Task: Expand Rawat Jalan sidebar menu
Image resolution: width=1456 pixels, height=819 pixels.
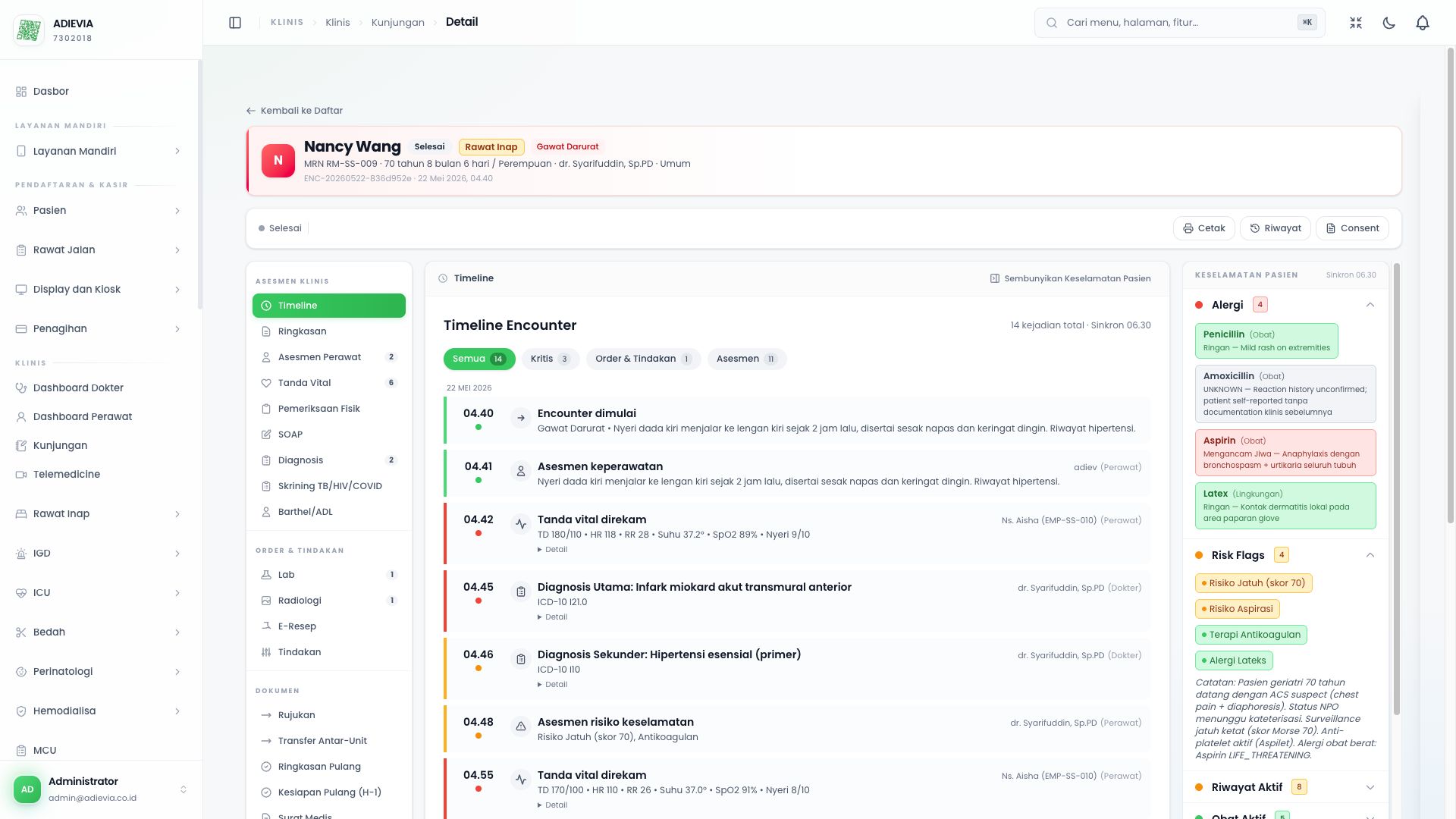Action: (100, 249)
